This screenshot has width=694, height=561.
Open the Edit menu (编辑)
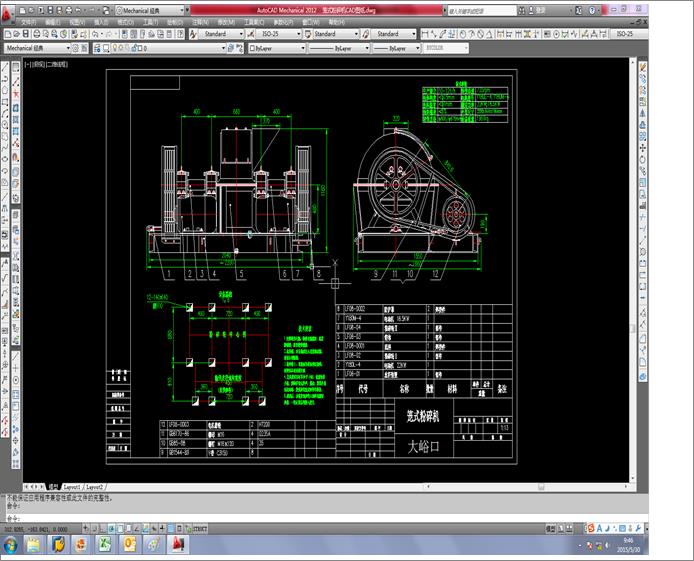[53, 22]
